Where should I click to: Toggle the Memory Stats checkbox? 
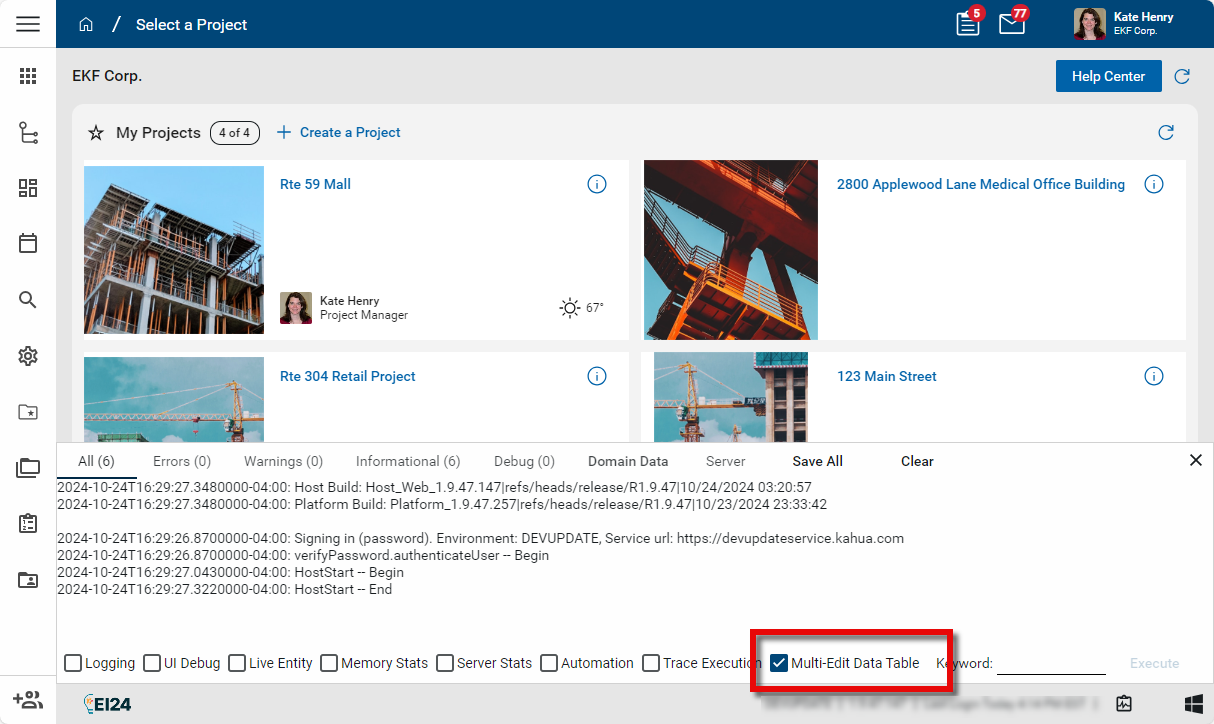tap(329, 663)
